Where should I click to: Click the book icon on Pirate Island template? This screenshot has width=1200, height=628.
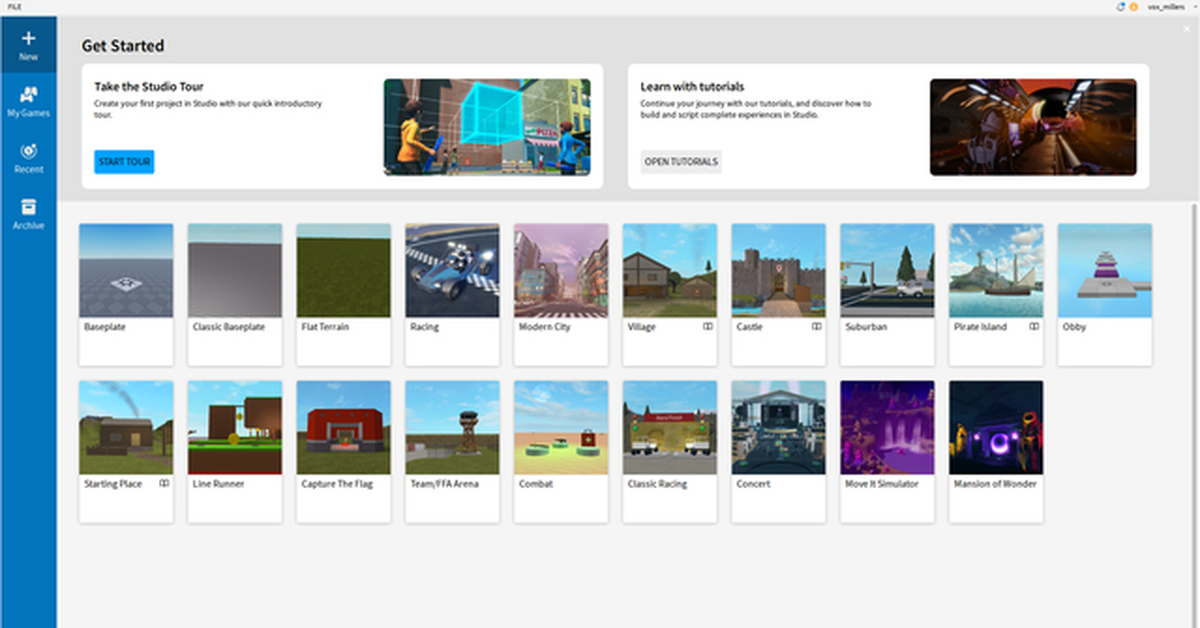[x=1035, y=327]
